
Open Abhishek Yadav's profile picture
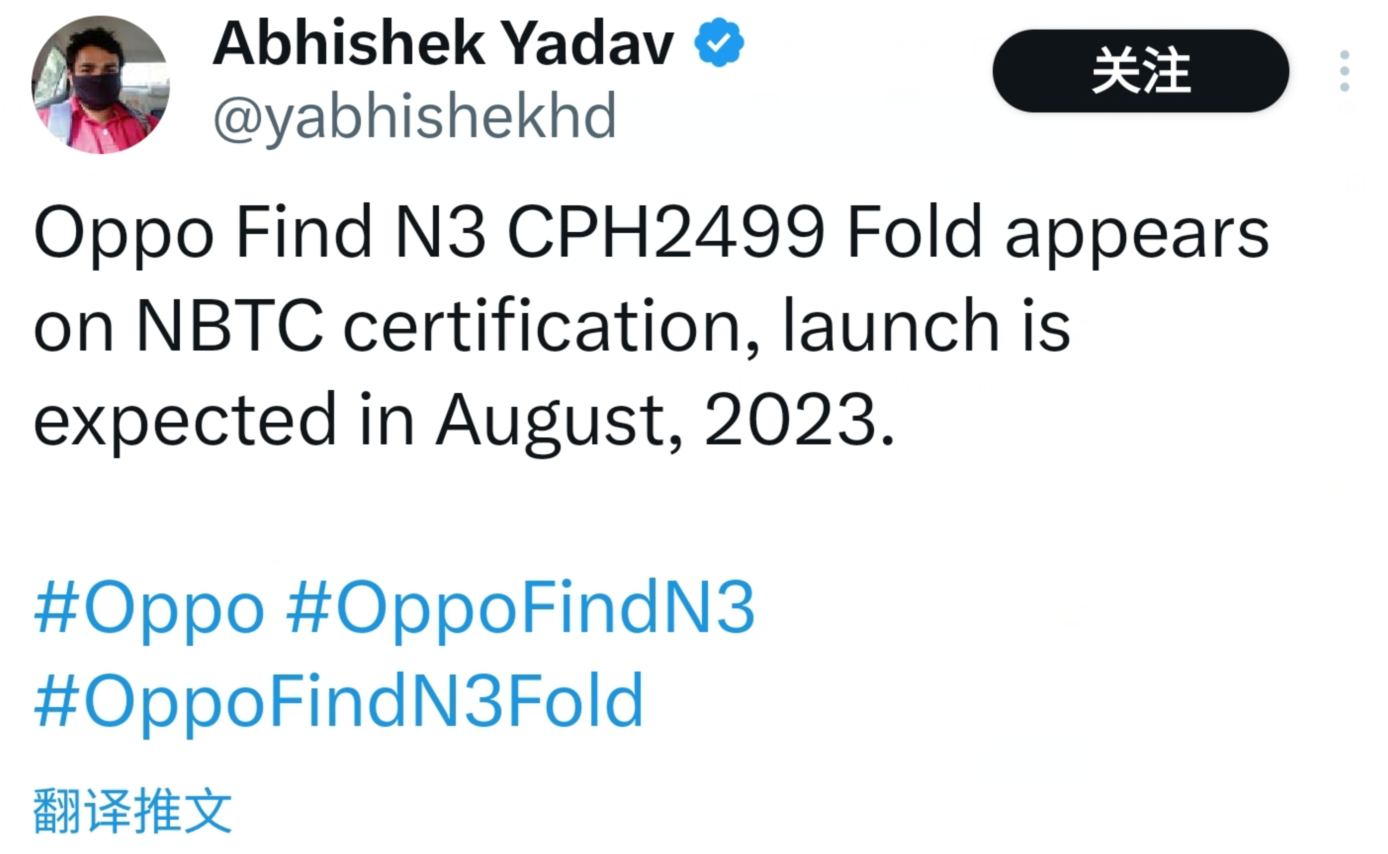coord(100,85)
